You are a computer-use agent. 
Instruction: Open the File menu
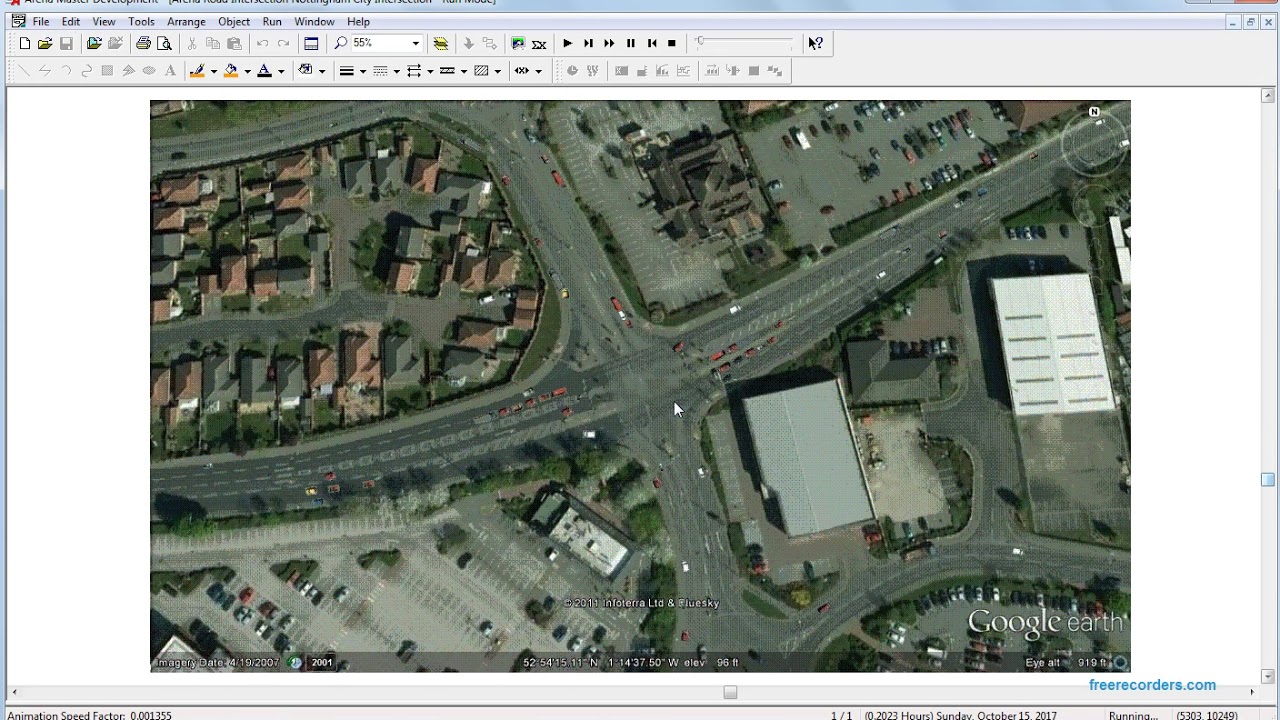[x=41, y=22]
